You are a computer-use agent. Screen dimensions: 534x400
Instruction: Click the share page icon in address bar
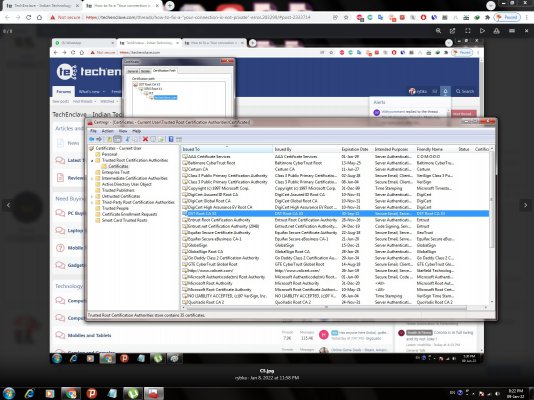[x=335, y=17]
